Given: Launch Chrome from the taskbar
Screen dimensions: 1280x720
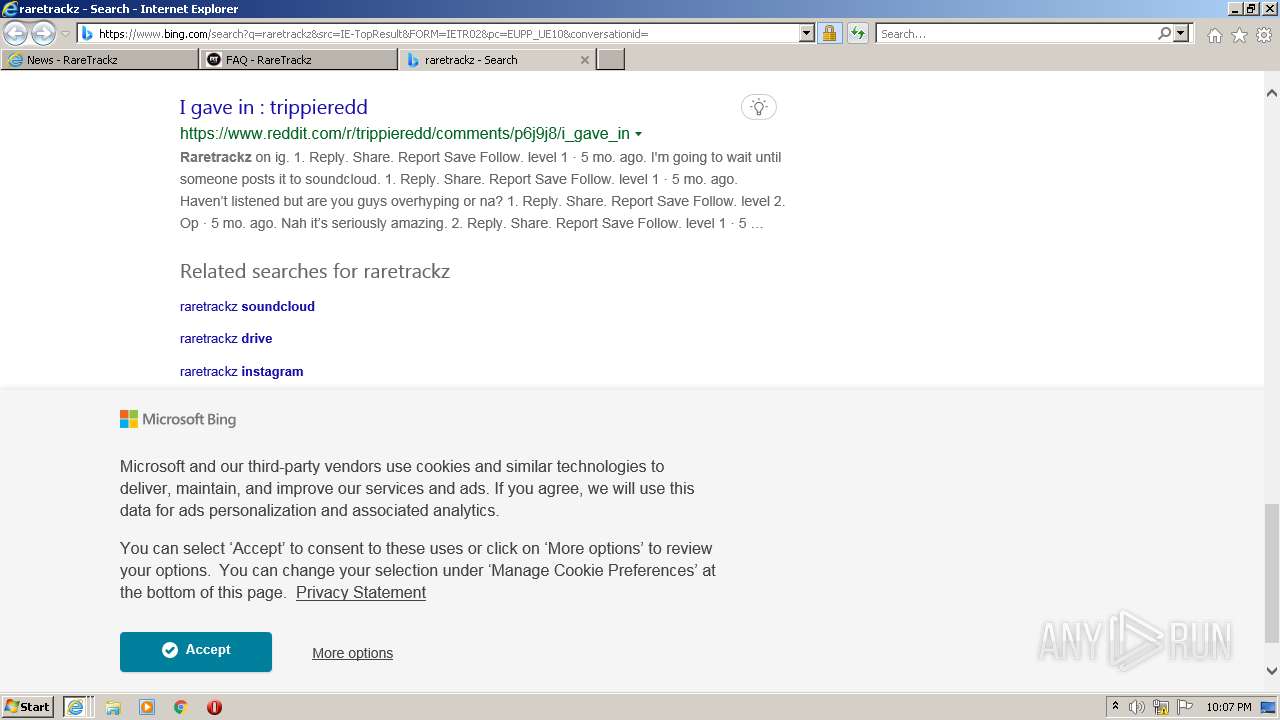Looking at the screenshot, I should tap(181, 707).
